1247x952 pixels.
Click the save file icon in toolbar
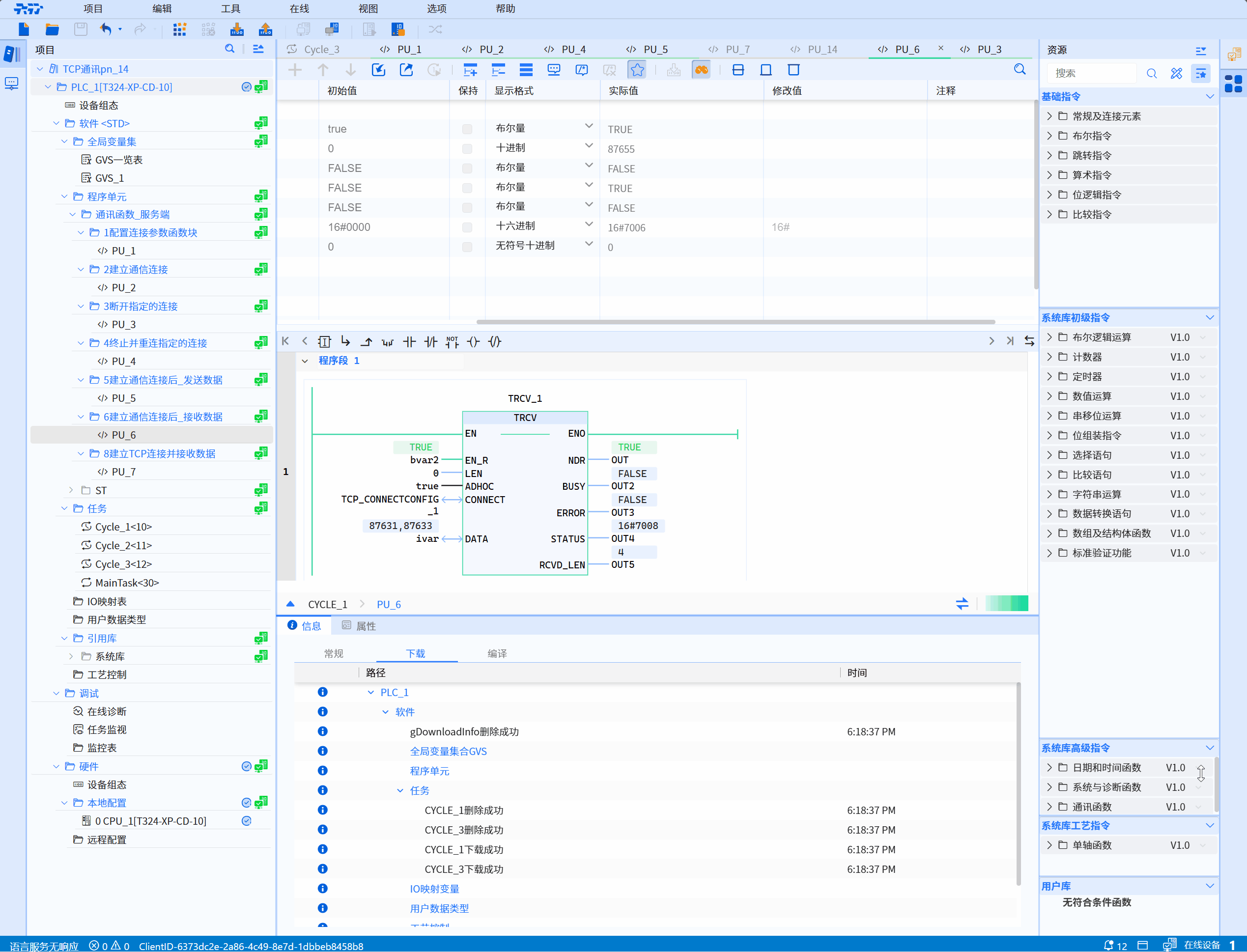coord(81,29)
